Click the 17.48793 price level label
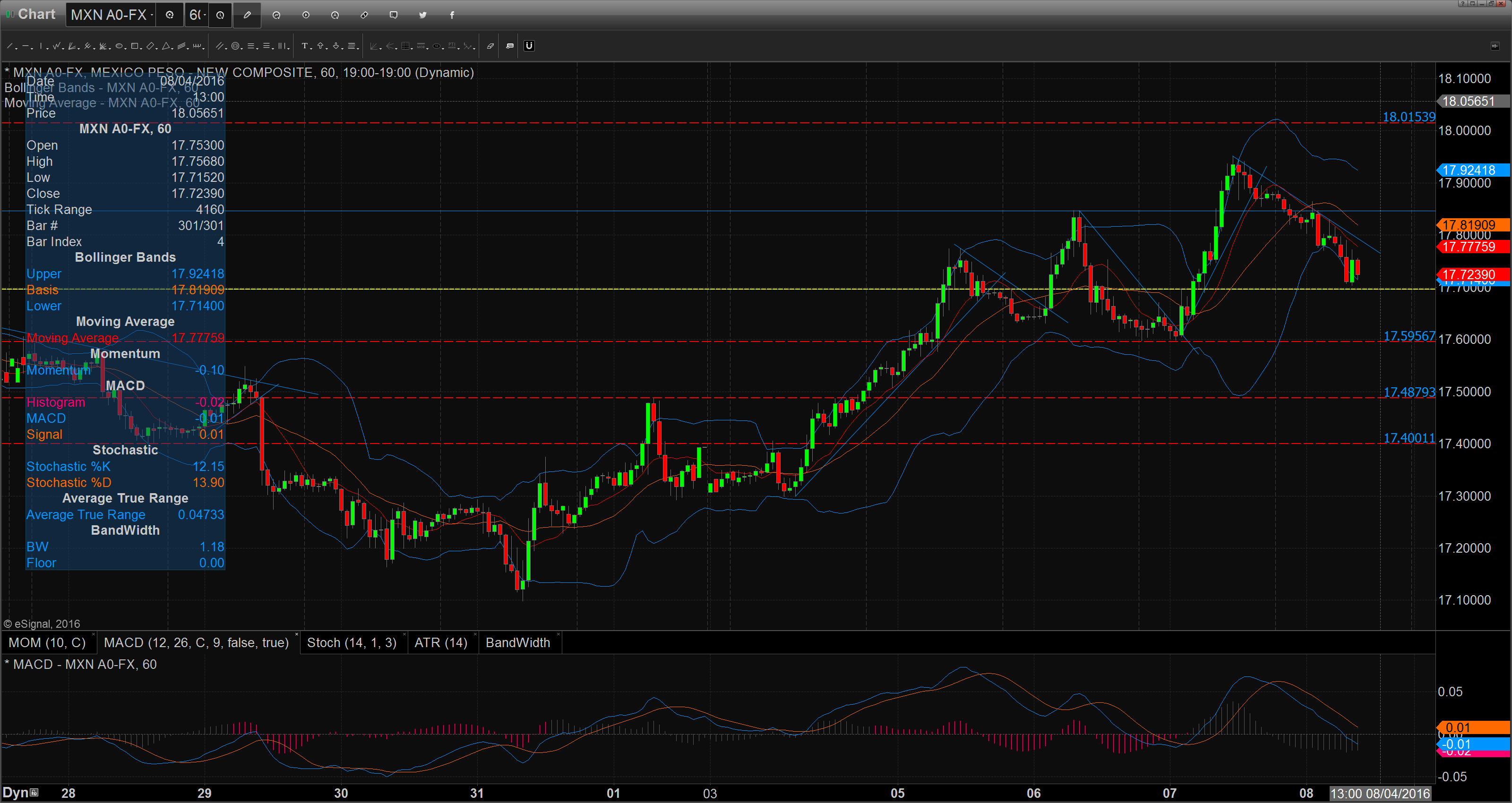The height and width of the screenshot is (803, 1512). point(1409,392)
